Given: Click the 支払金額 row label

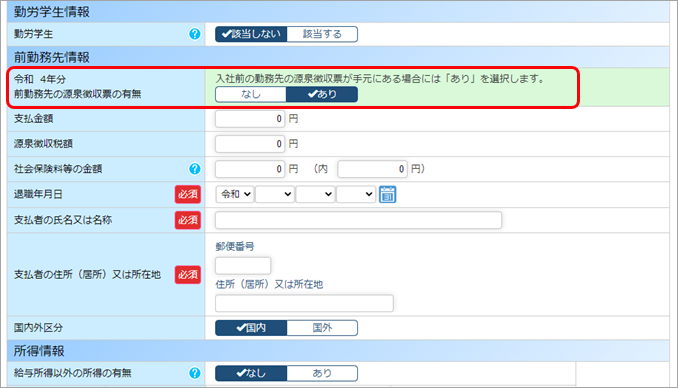Looking at the screenshot, I should [x=33, y=119].
